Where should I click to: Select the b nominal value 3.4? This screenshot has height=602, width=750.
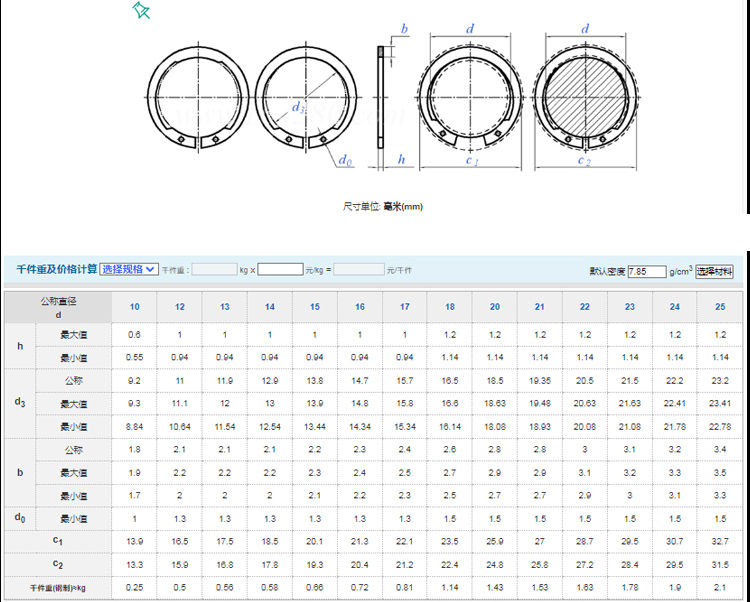720,449
